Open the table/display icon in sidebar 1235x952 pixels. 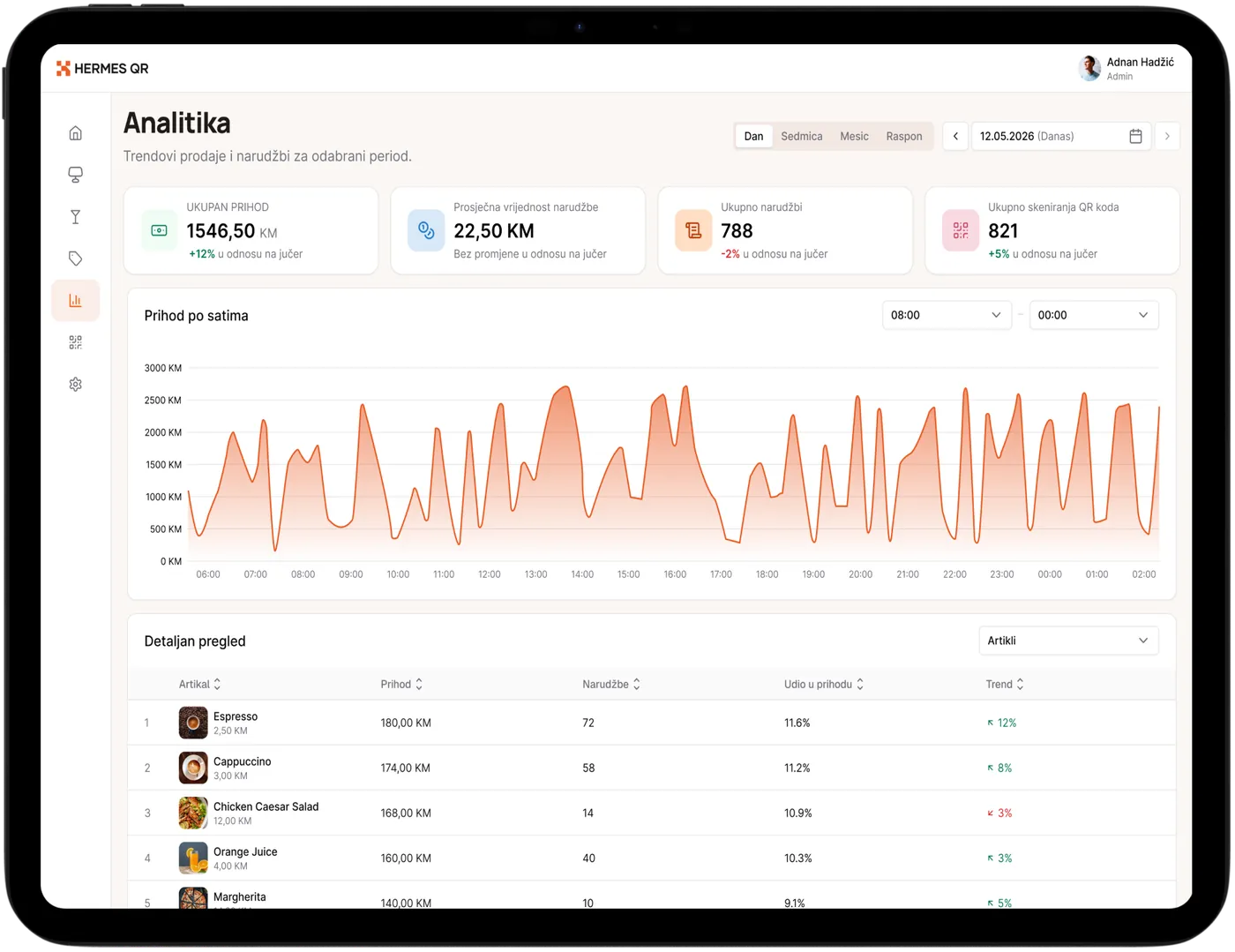(x=76, y=175)
